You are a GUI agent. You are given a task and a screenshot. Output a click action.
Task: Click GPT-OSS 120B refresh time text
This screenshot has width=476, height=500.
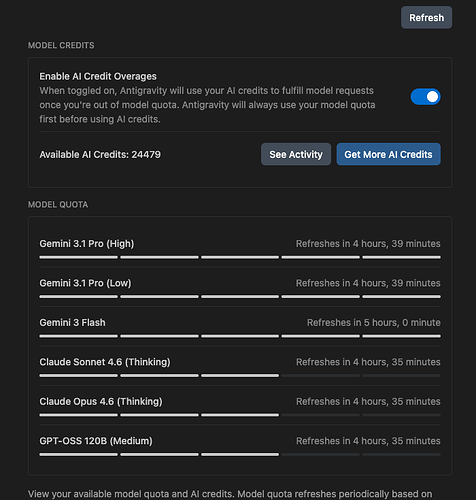click(x=368, y=441)
